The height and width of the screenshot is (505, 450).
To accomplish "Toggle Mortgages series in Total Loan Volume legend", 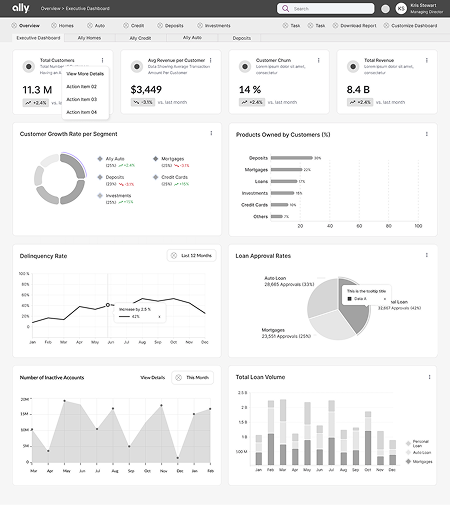I will [419, 461].
